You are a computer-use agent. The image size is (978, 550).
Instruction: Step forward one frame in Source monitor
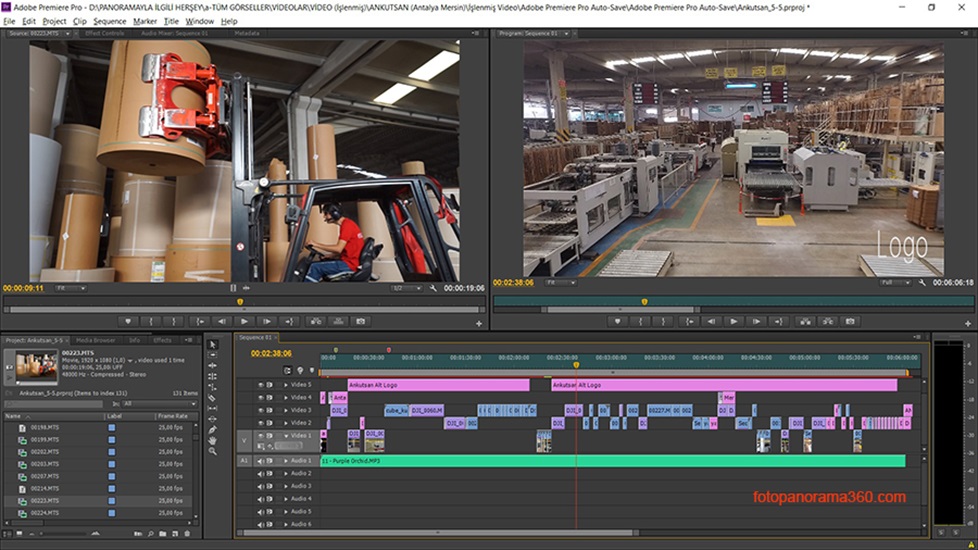[266, 322]
